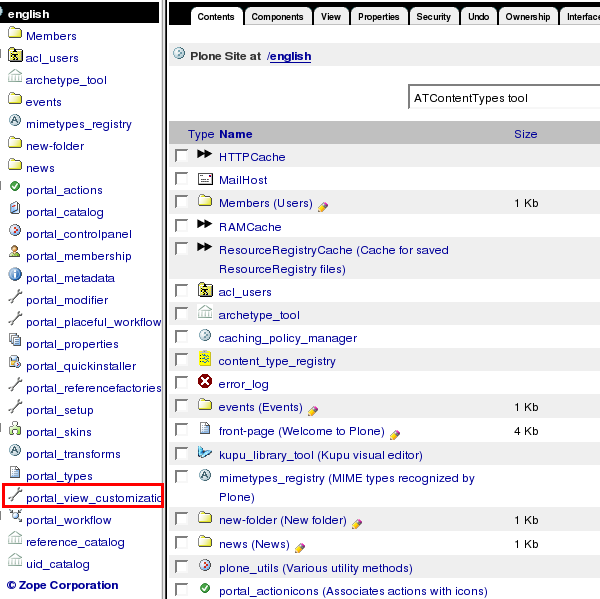Click the pencil icon beside news (News)
600x599 pixels.
point(300,548)
